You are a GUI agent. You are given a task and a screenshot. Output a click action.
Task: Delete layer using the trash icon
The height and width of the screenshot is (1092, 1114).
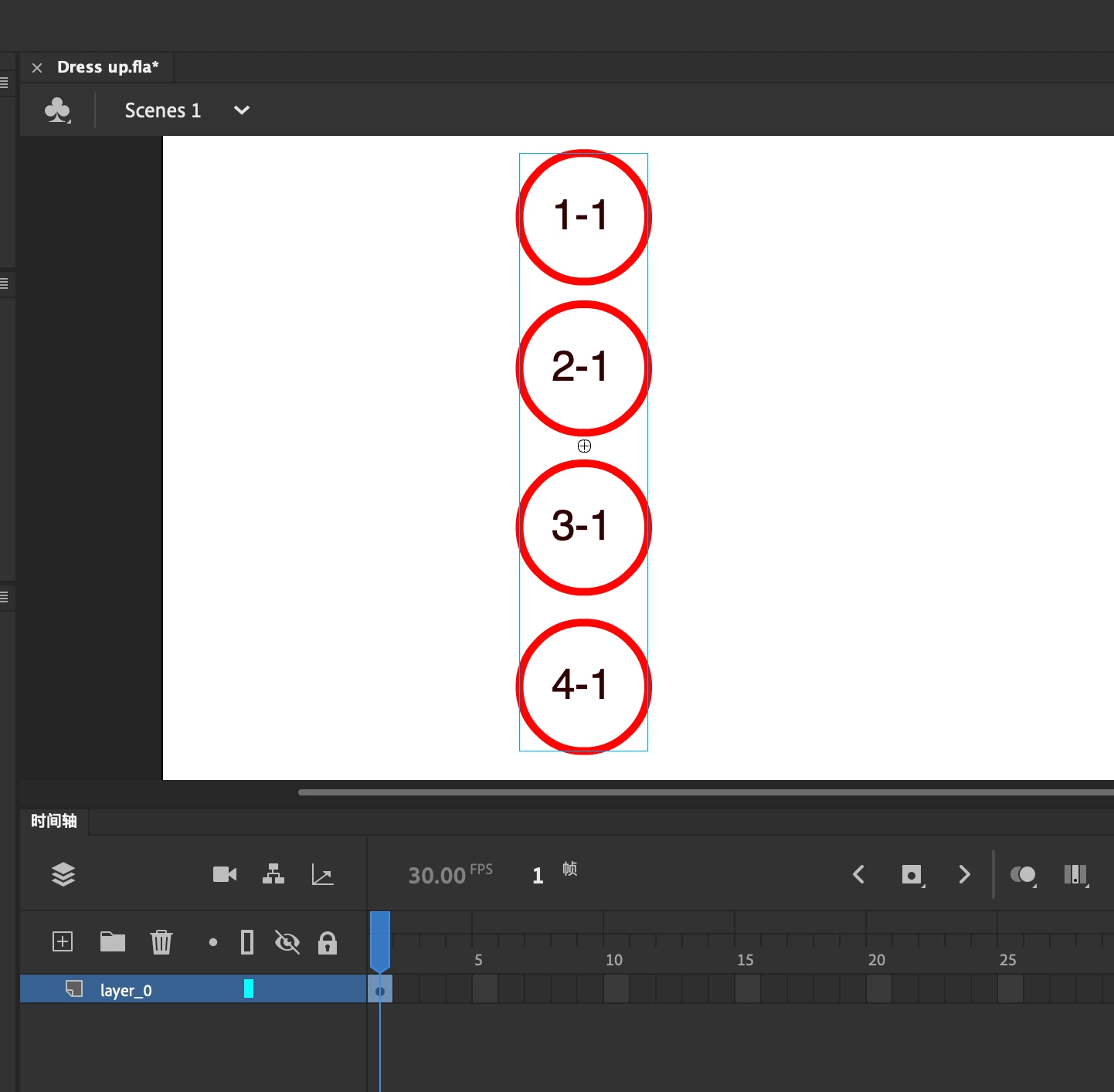click(161, 942)
